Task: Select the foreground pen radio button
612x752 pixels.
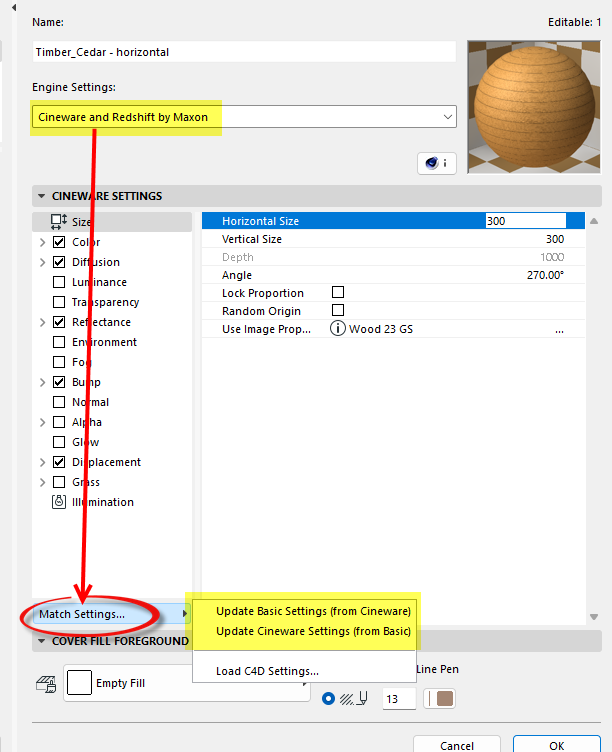Action: coord(329,699)
